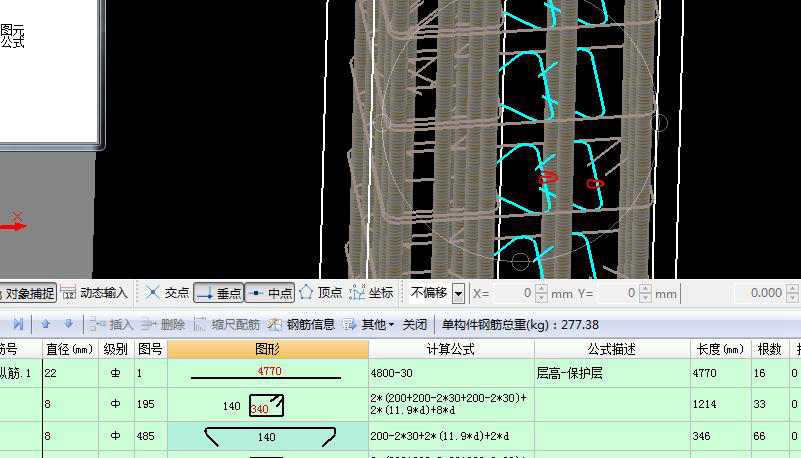The image size is (801, 458).
Task: Toggle 中点 midpoint snap
Action: pos(270,294)
